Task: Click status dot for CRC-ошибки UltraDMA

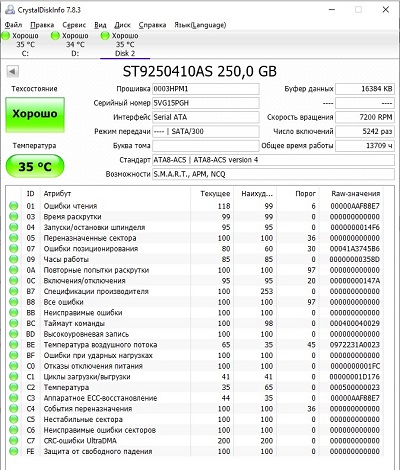Action: (x=14, y=441)
